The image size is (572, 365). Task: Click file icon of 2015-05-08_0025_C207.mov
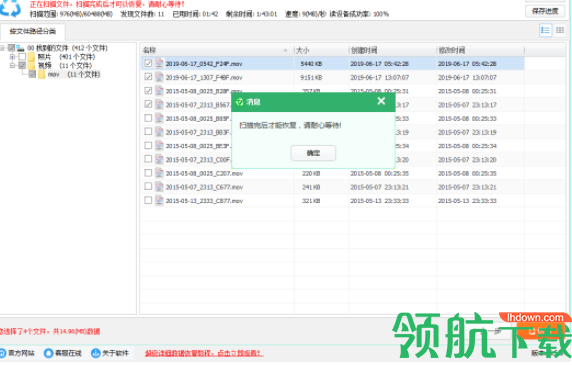[159, 173]
